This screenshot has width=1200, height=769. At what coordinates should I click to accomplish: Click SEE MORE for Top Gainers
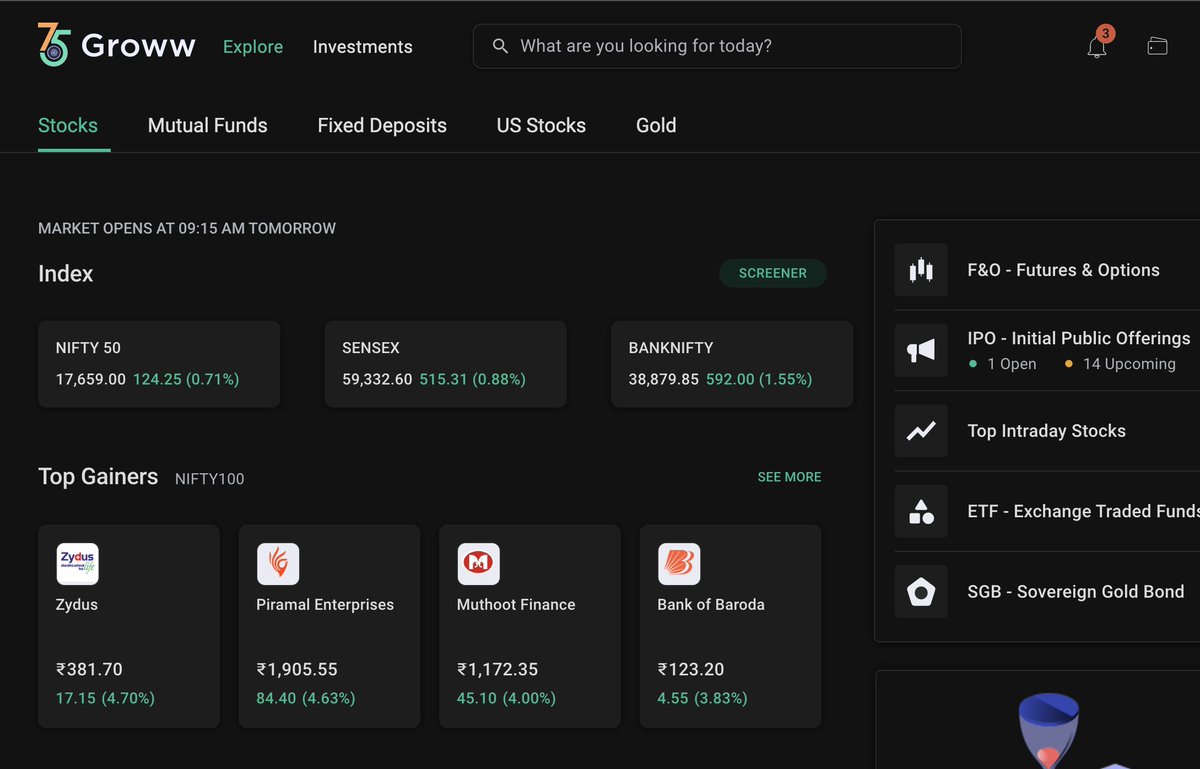click(789, 477)
